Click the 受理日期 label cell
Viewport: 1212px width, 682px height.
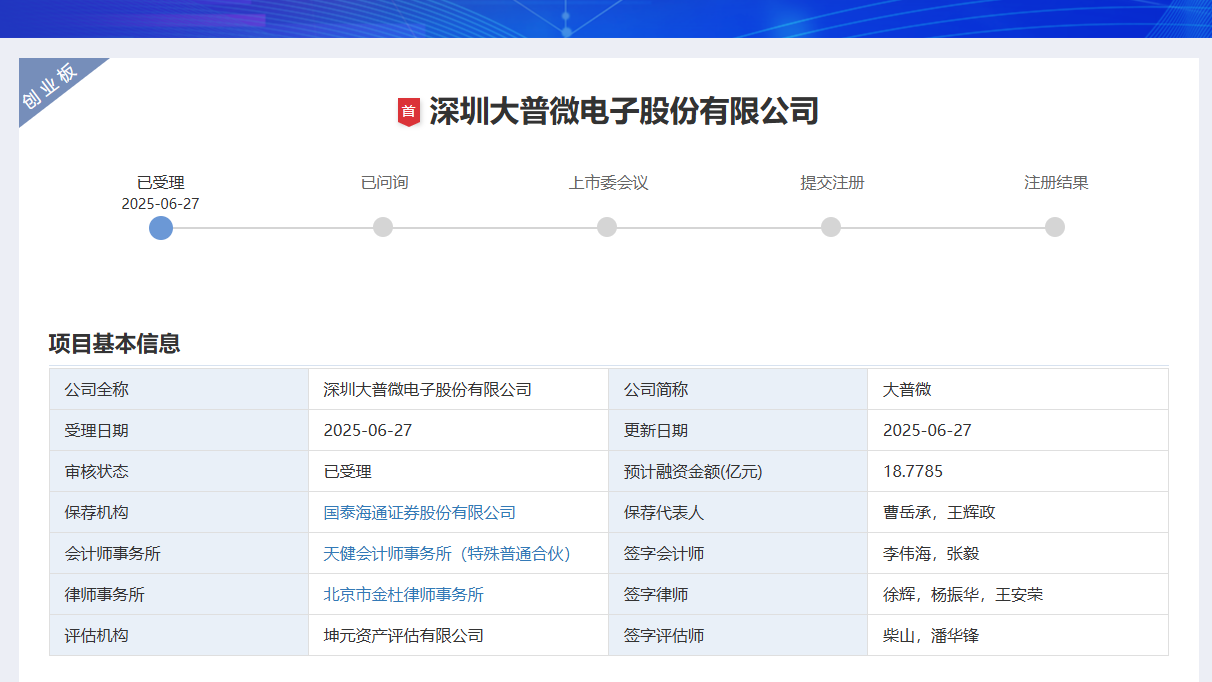pos(179,430)
